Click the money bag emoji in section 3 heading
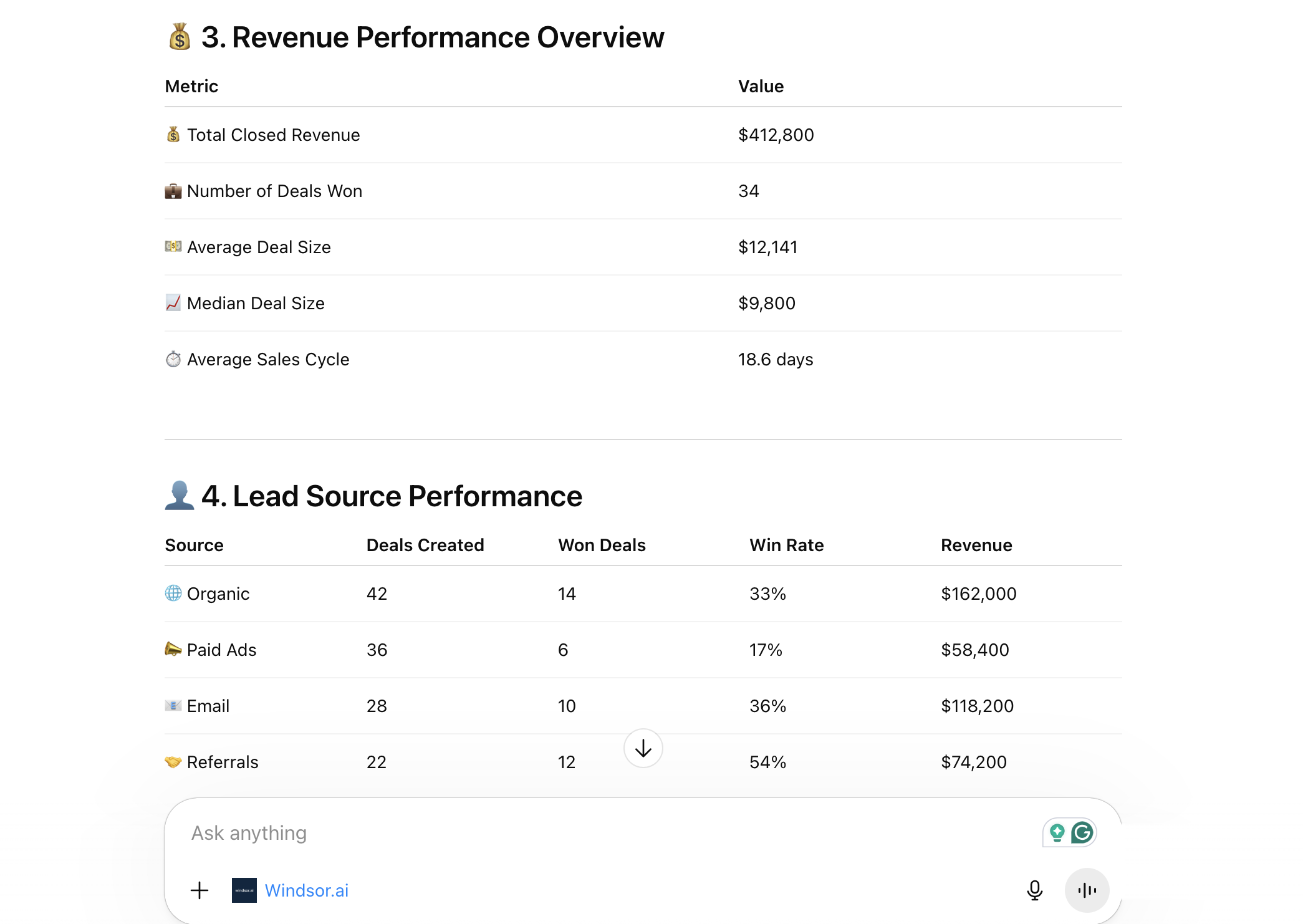 (180, 37)
